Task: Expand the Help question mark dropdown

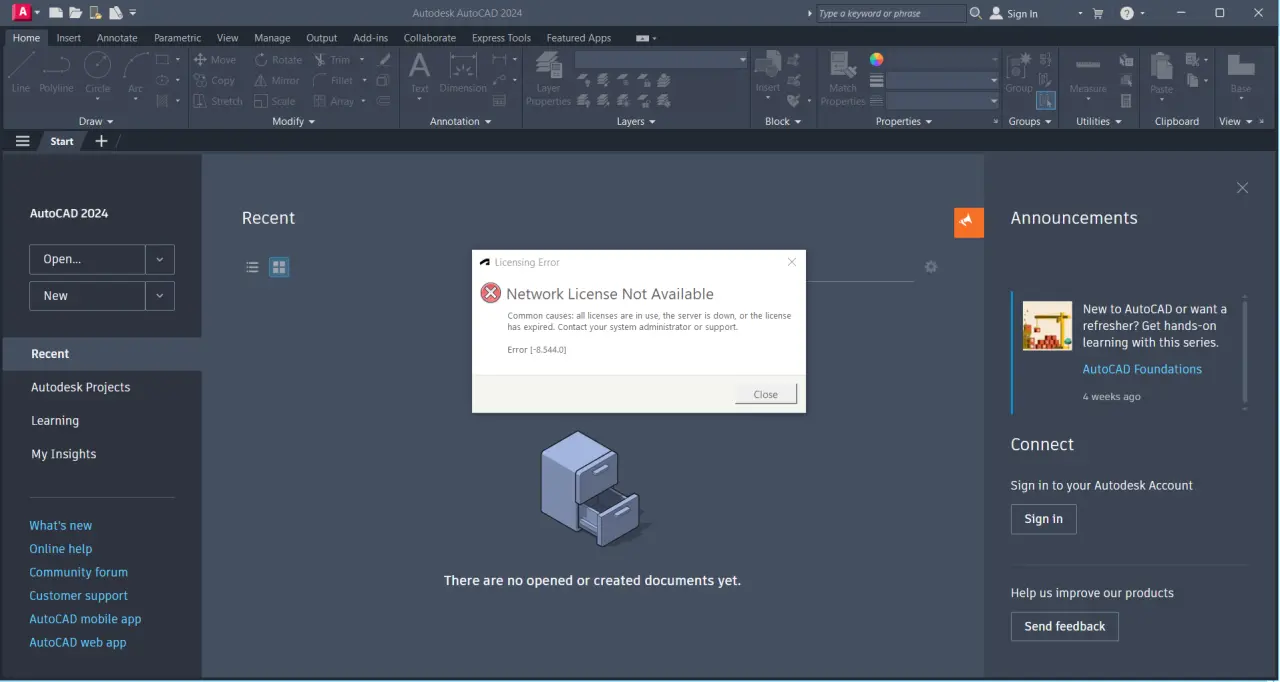Action: click(x=1144, y=13)
